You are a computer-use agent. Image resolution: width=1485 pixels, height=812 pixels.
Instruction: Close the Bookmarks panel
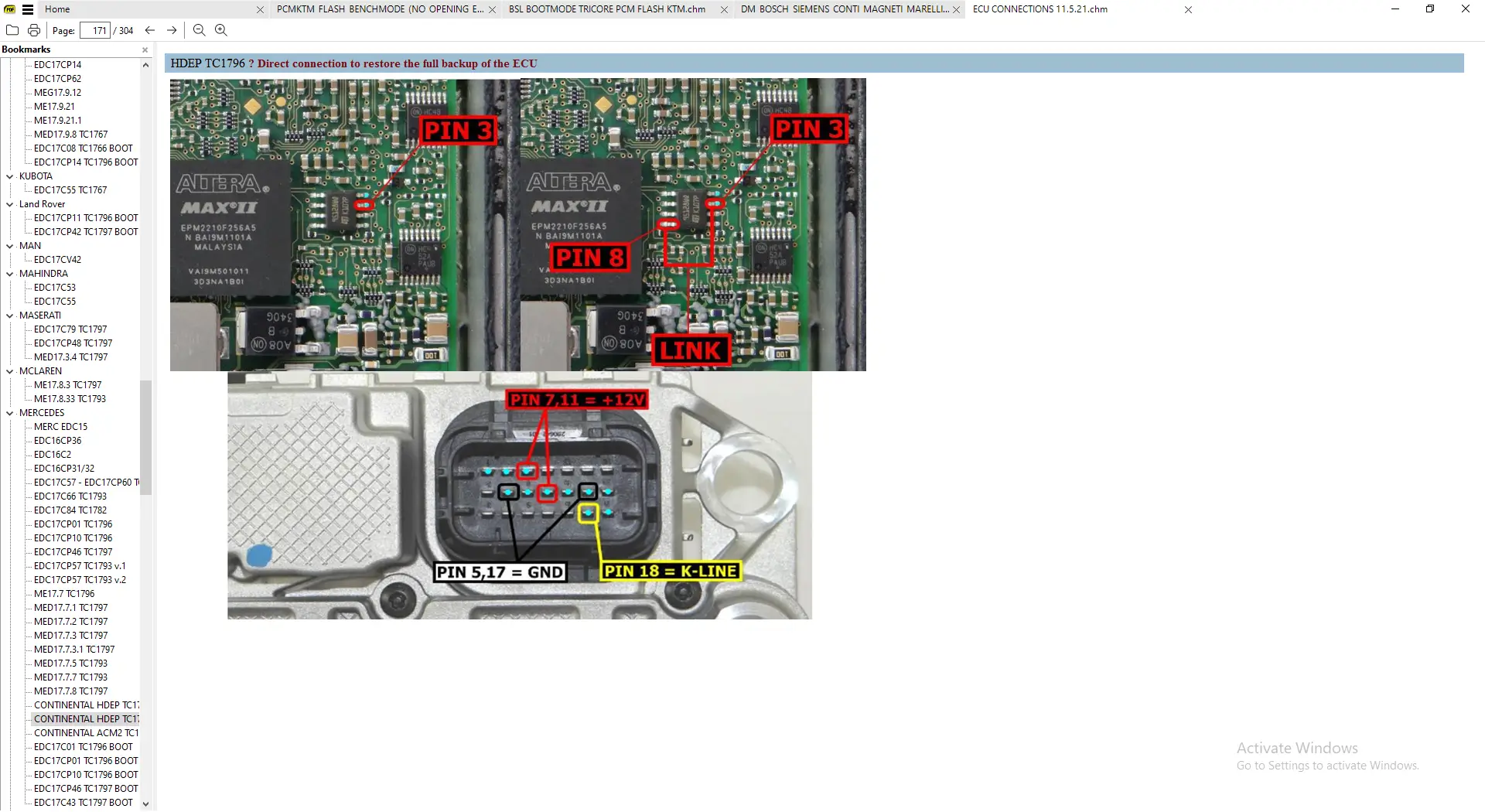pyautogui.click(x=145, y=49)
